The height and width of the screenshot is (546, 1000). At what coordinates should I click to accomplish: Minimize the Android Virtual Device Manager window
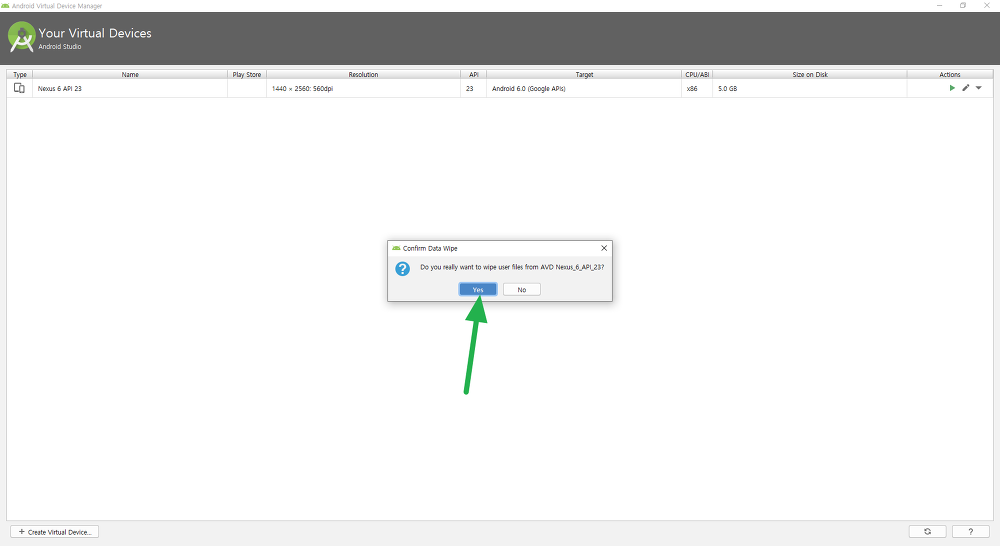pyautogui.click(x=939, y=5)
